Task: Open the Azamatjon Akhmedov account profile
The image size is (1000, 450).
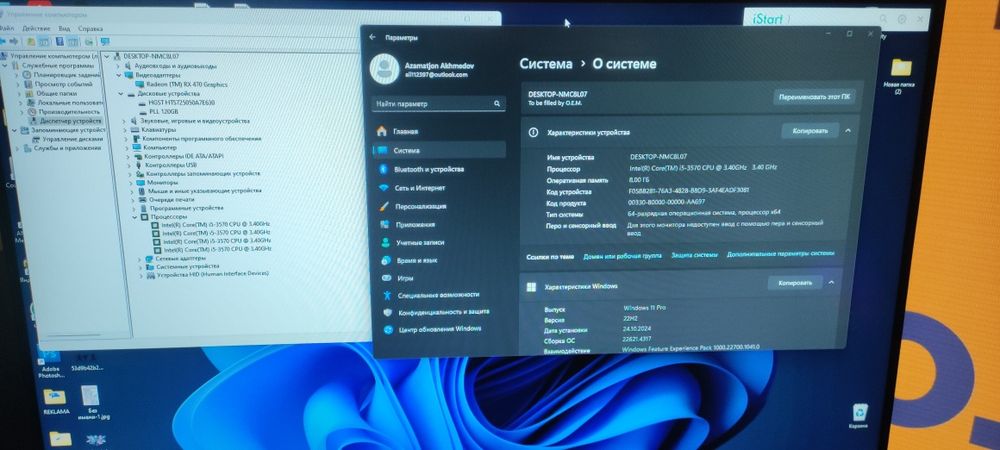Action: [424, 69]
